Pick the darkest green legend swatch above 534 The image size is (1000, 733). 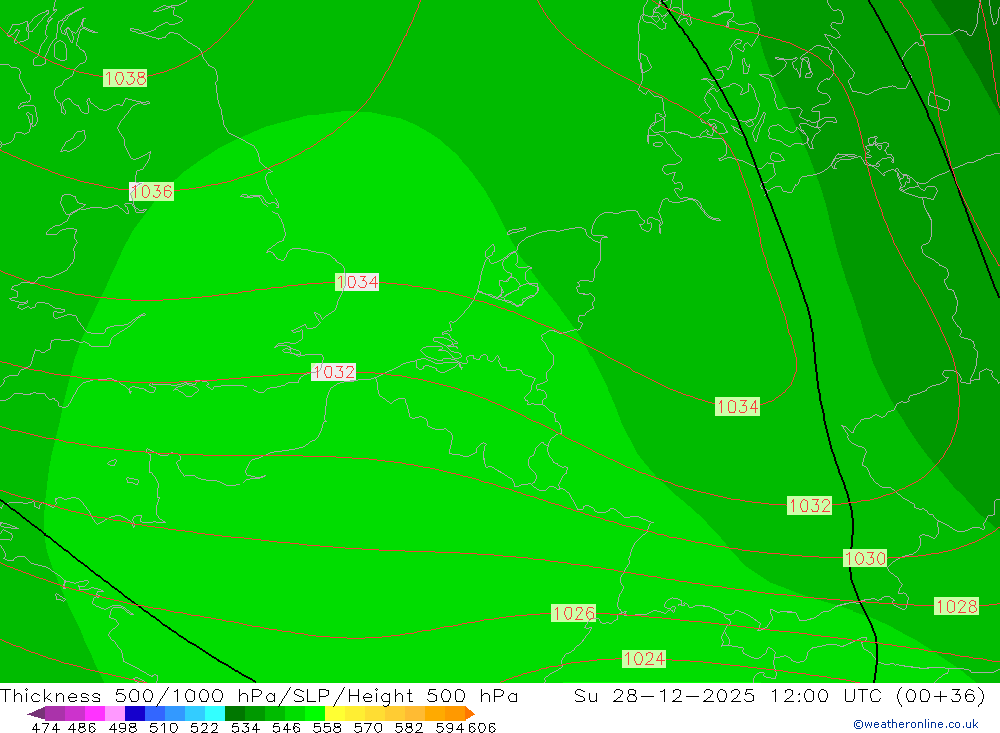pyautogui.click(x=235, y=713)
